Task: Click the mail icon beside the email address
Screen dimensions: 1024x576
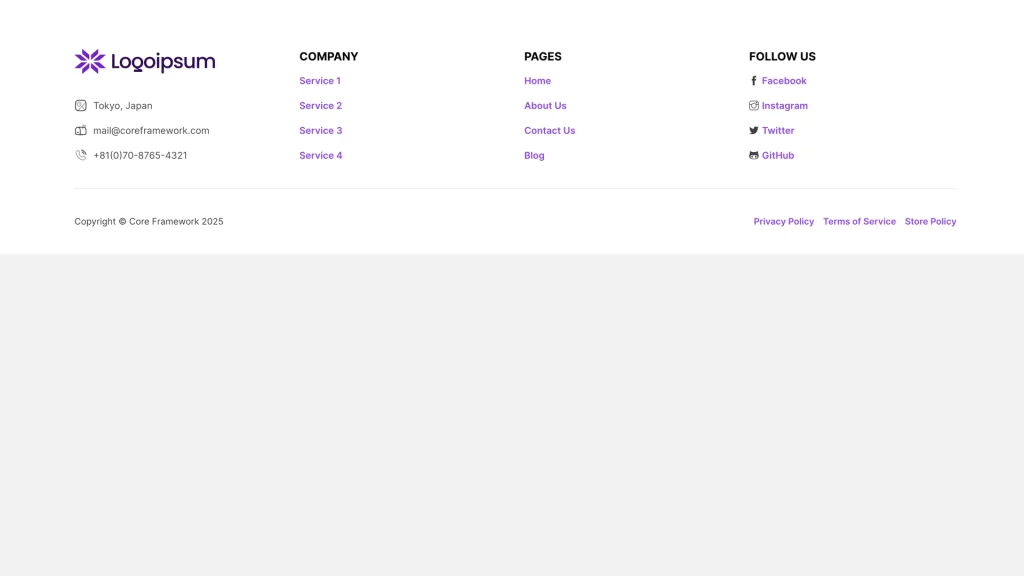Action: [x=81, y=131]
